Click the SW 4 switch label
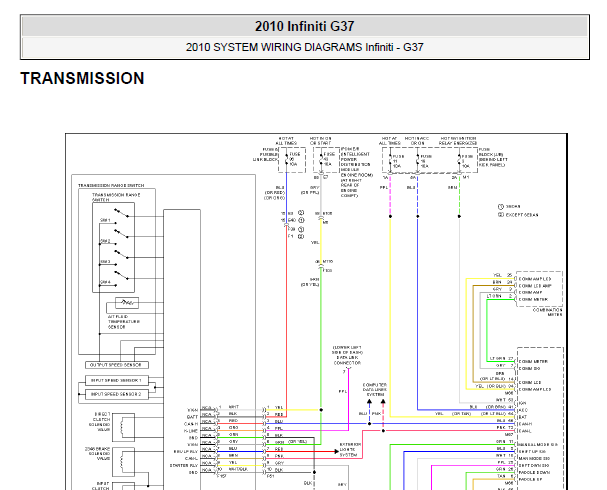The width and height of the screenshot is (607, 490). pyautogui.click(x=105, y=283)
